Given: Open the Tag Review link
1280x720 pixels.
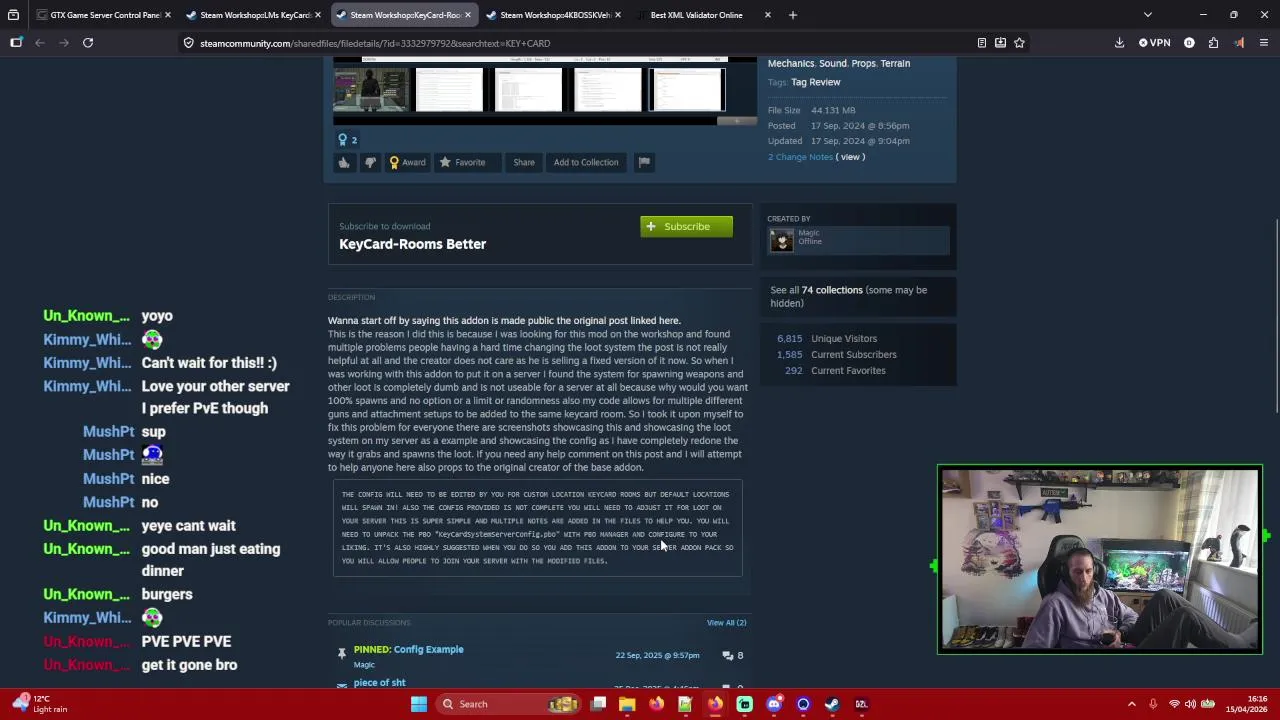Looking at the screenshot, I should (x=816, y=82).
